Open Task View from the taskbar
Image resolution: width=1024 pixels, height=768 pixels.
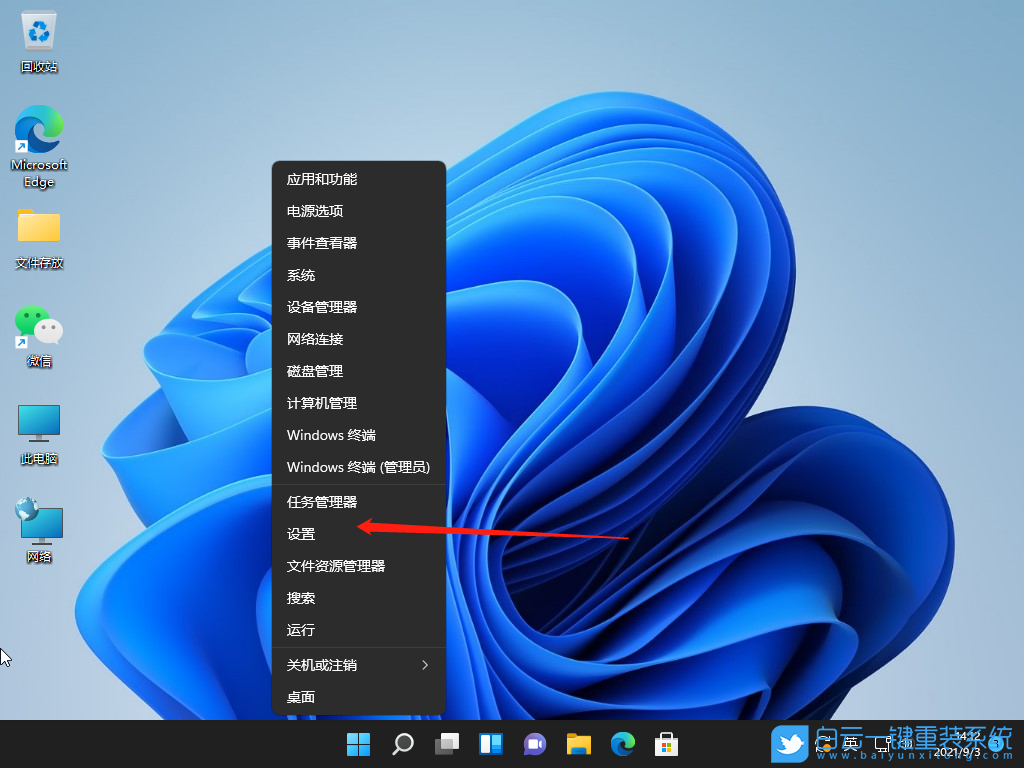446,744
